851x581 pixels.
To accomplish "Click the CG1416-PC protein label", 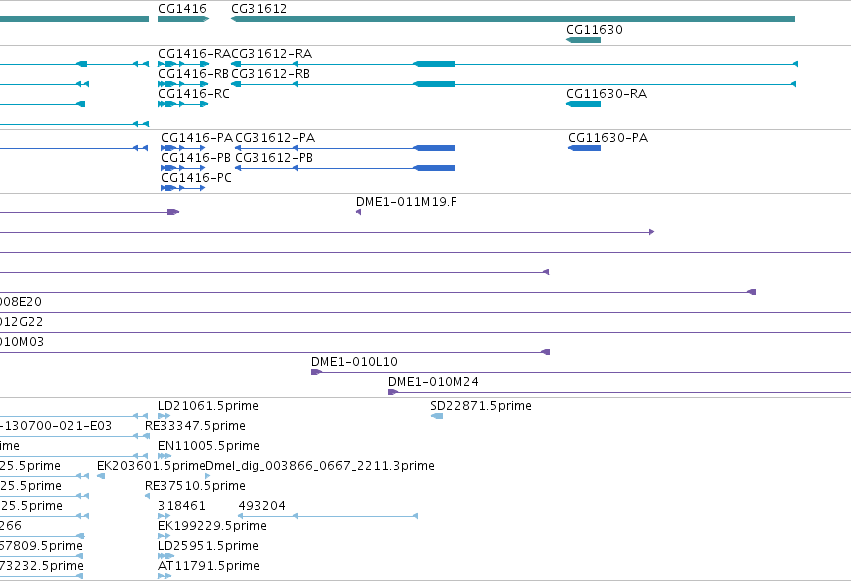I will coord(196,178).
